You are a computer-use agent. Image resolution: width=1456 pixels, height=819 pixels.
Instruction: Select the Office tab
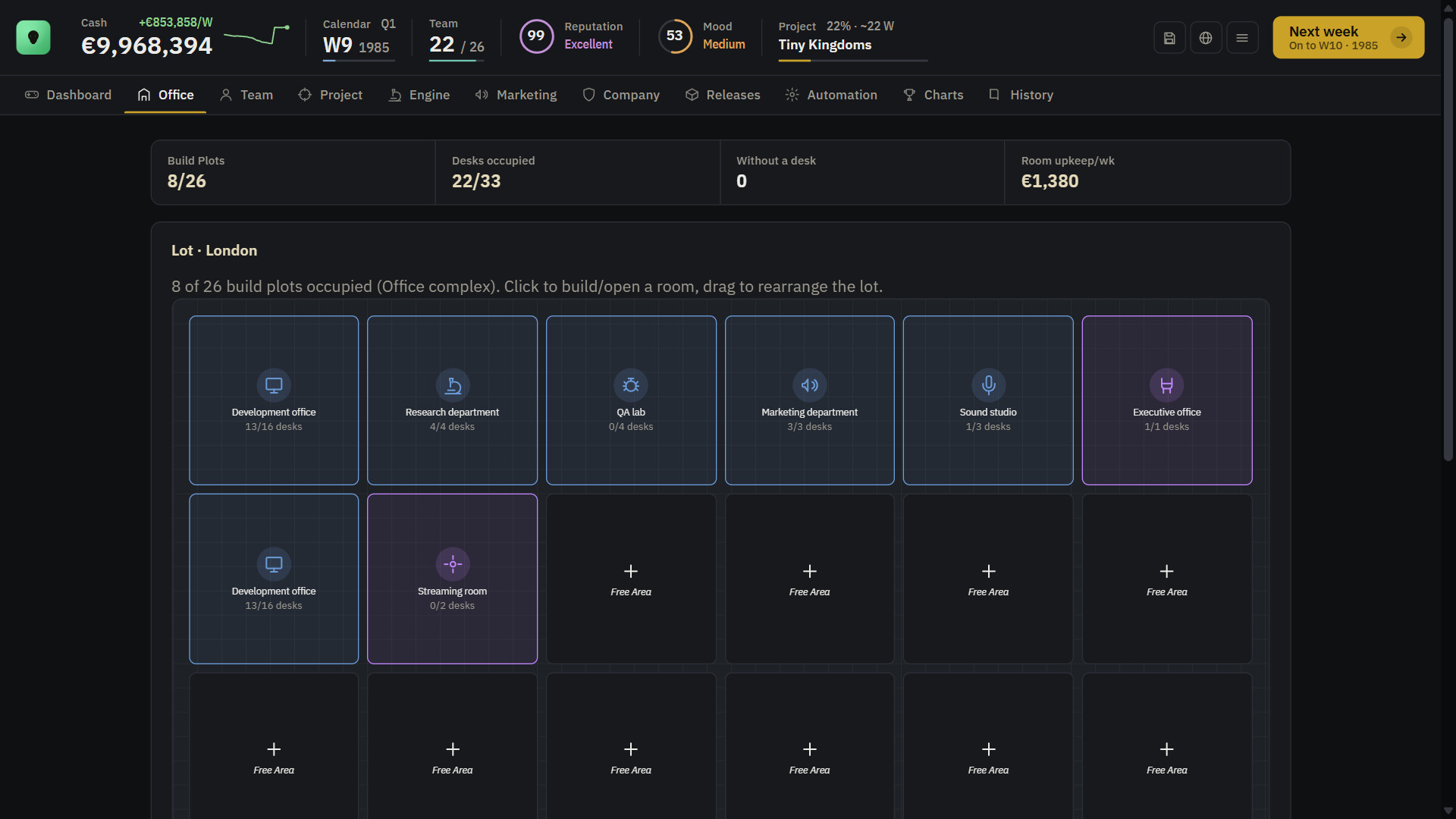coord(165,95)
